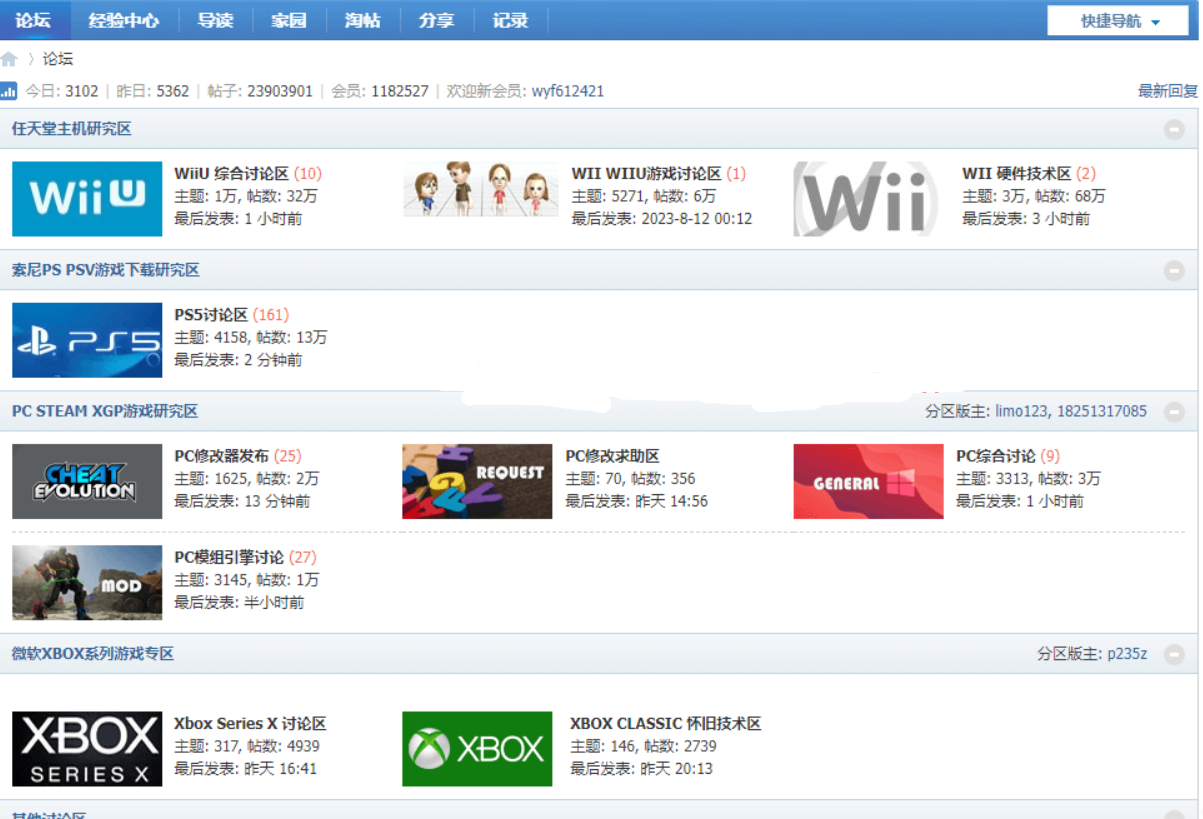Click the home icon in breadcrumb
1203x819 pixels.
click(x=10, y=59)
